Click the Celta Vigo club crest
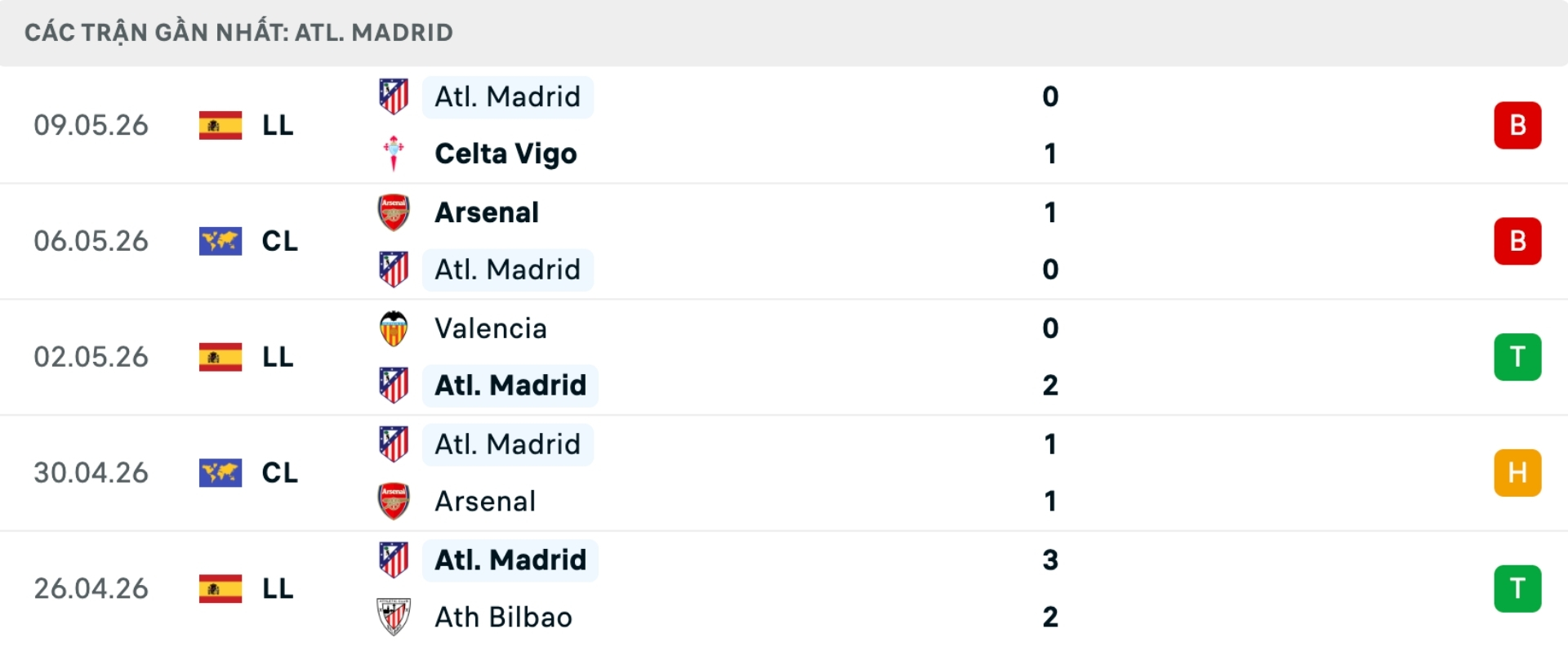 394,154
